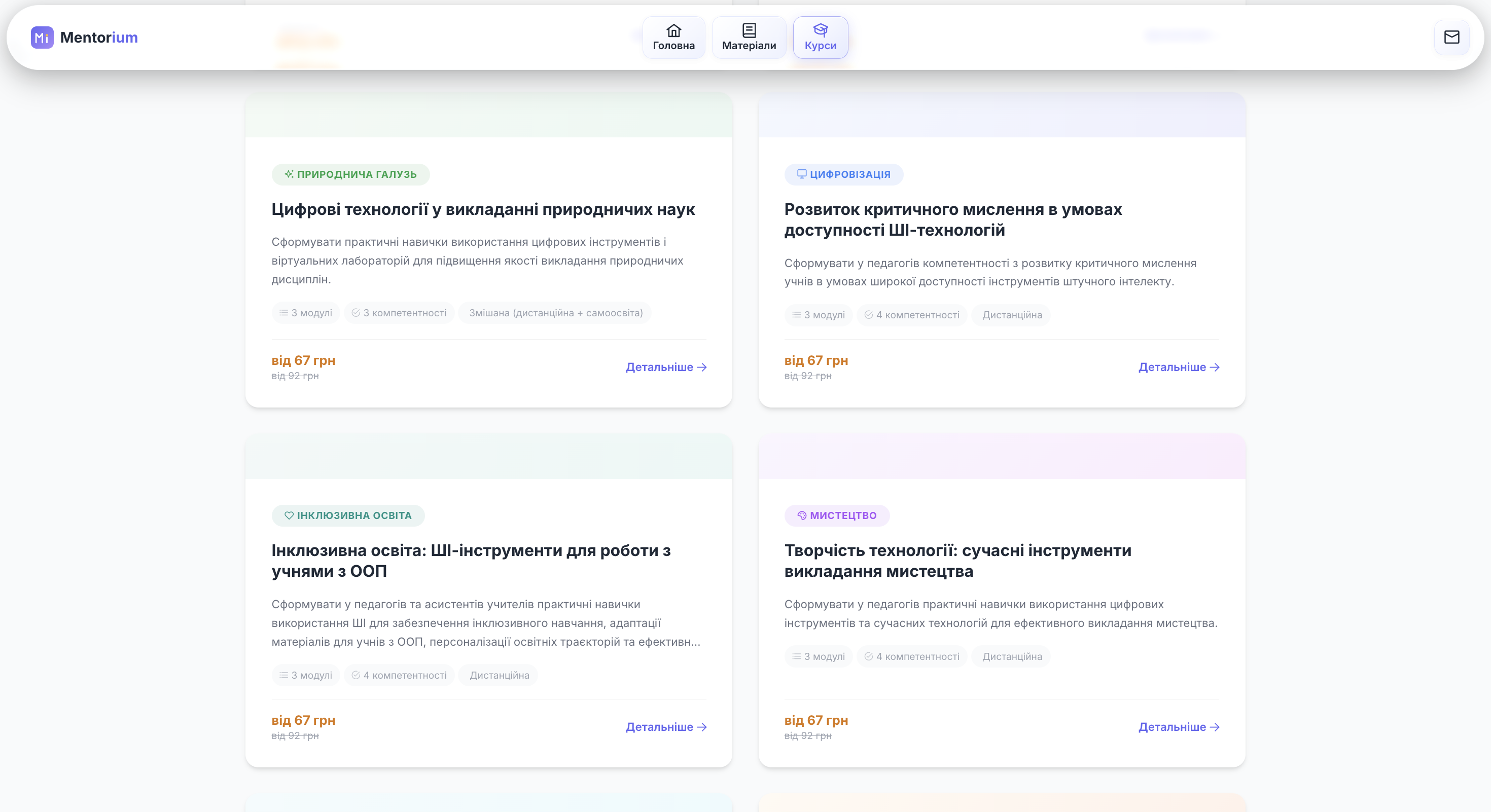Click the Інклюзивна освіта heart badge

pyautogui.click(x=348, y=515)
